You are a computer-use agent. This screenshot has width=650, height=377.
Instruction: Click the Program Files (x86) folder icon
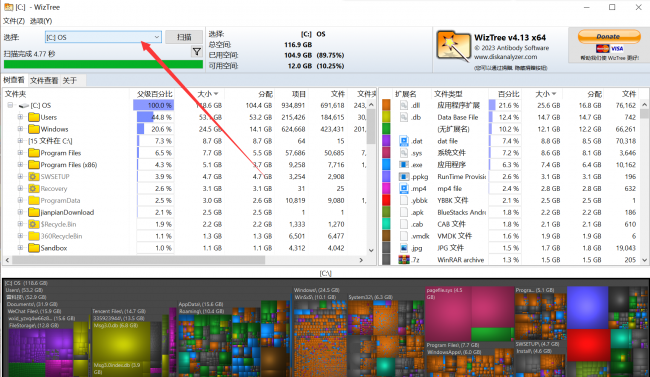(x=34, y=165)
